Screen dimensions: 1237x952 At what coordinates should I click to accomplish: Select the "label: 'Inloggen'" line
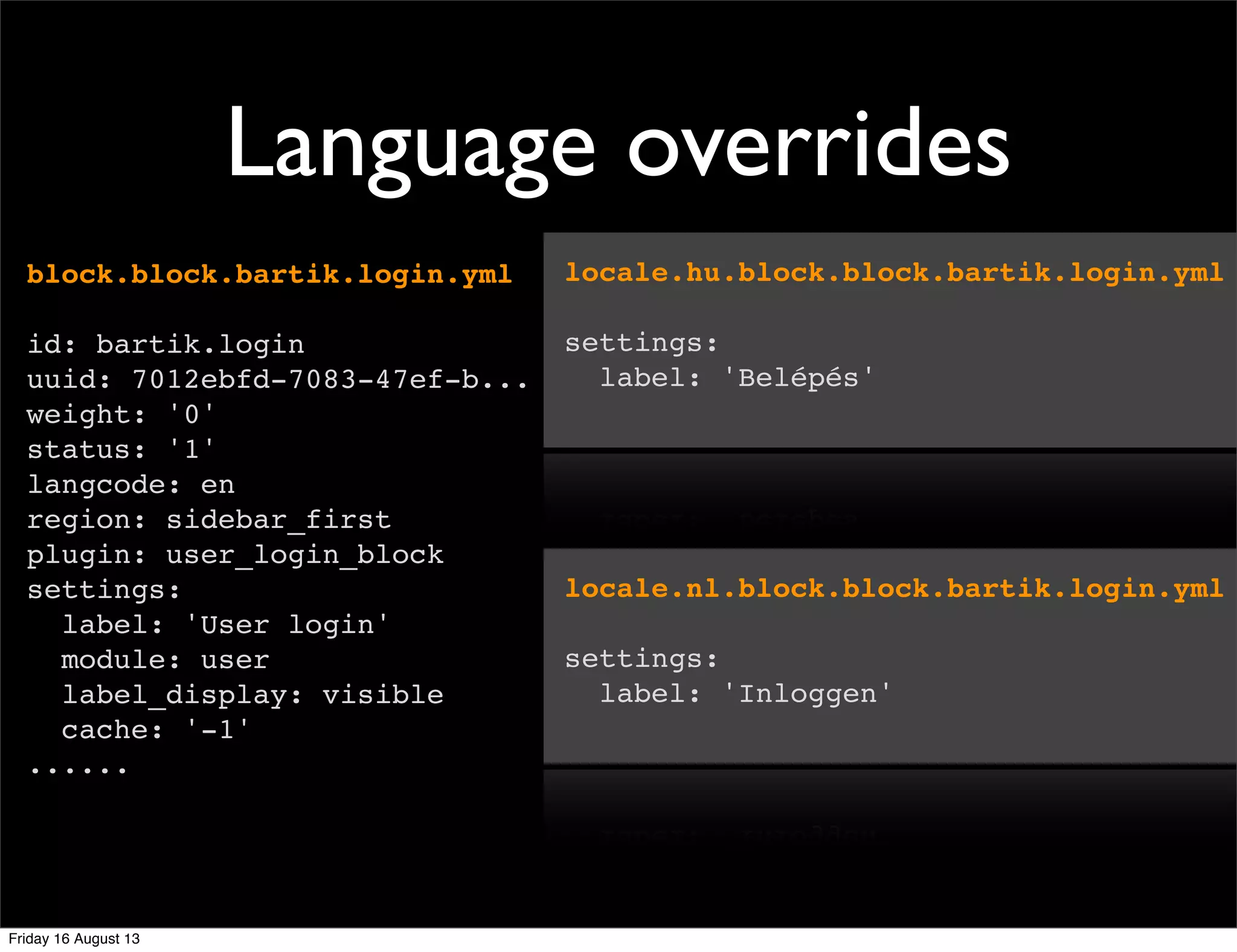click(x=746, y=695)
